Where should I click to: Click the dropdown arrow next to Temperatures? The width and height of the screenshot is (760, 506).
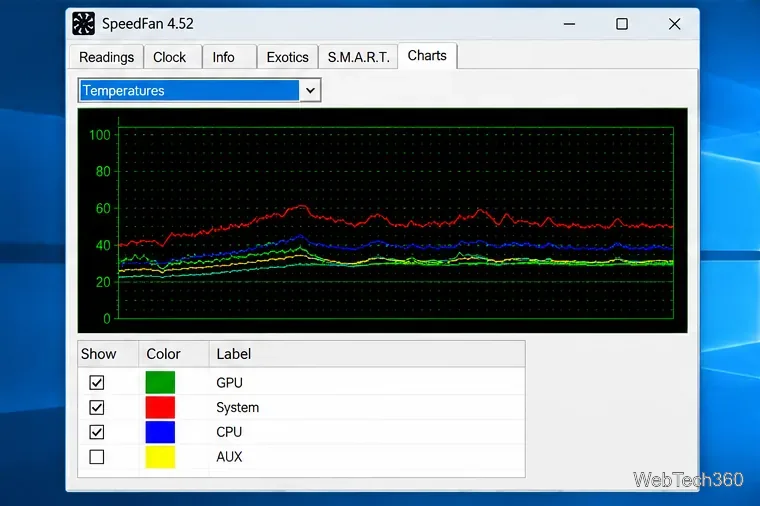[310, 90]
